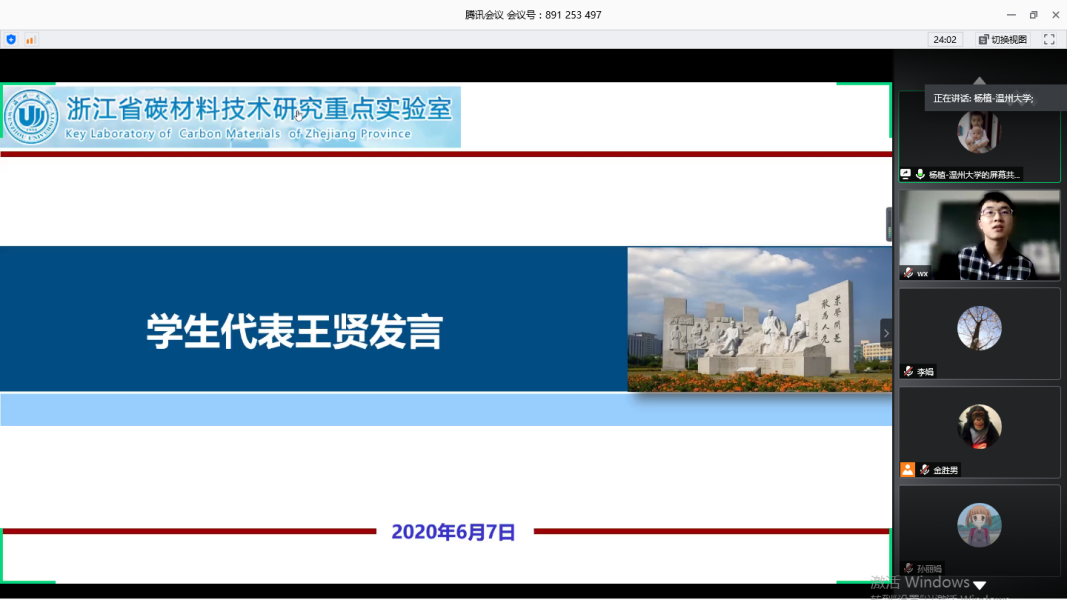Image resolution: width=1067 pixels, height=600 pixels.
Task: Click the orange host badge on 金胜男's tile
Action: click(x=907, y=469)
